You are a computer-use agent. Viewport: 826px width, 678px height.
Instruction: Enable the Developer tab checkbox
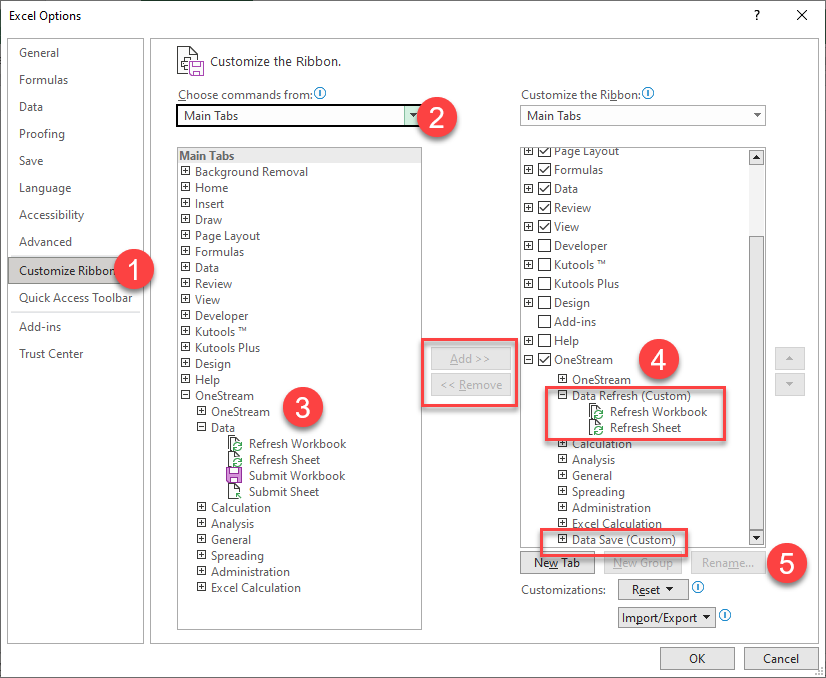[547, 245]
